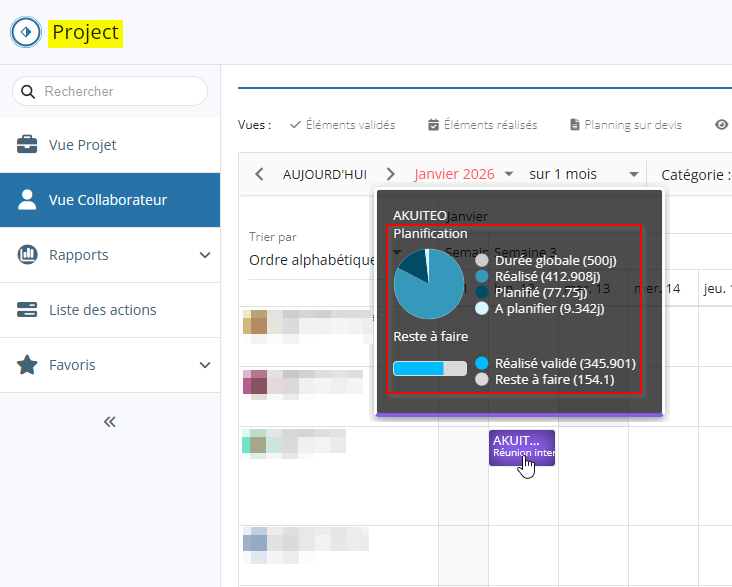This screenshot has height=587, width=732.
Task: Toggle the Éléments réalisés view
Action: 482,125
